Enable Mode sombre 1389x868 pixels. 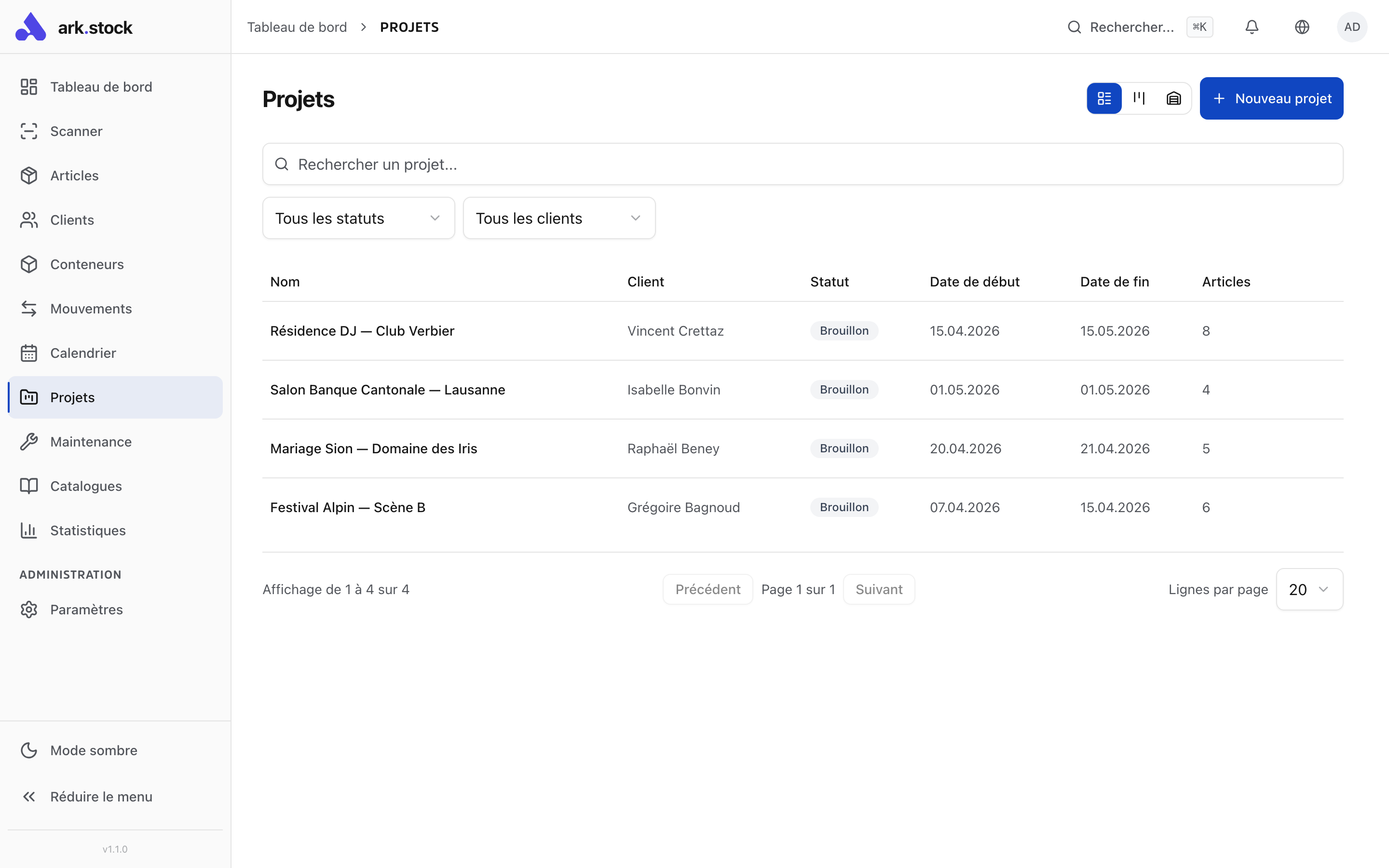click(93, 750)
